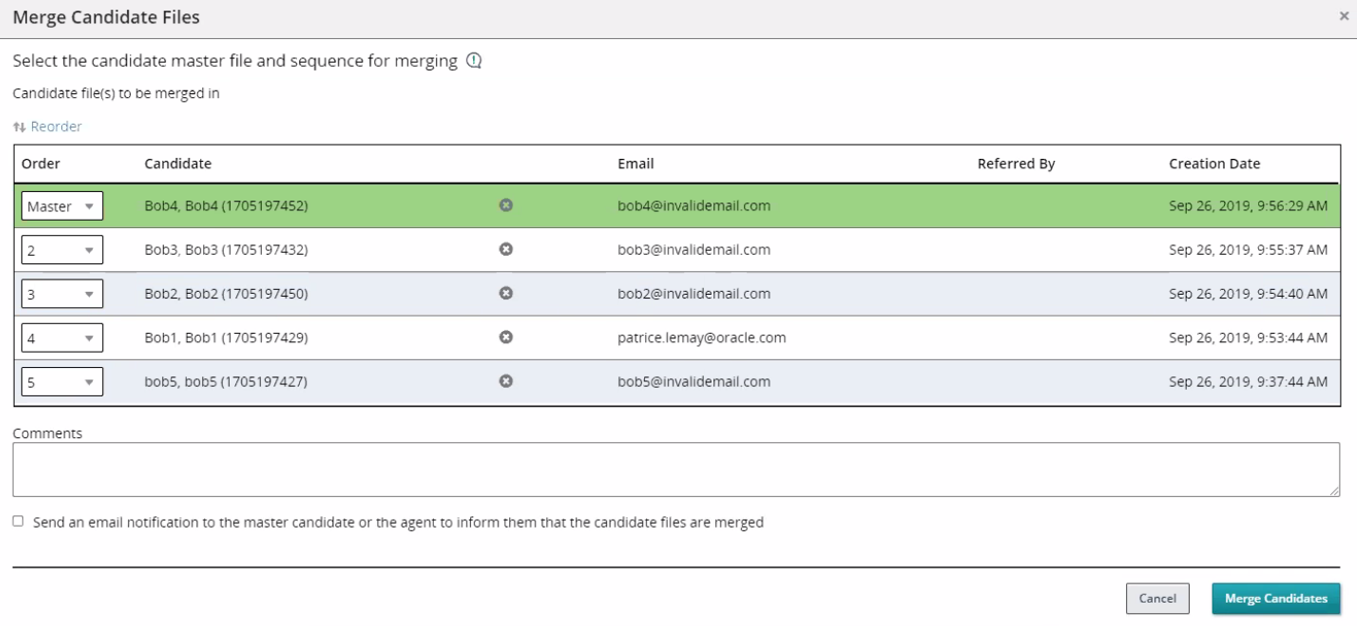Click the info icon beside merging heading

474,61
